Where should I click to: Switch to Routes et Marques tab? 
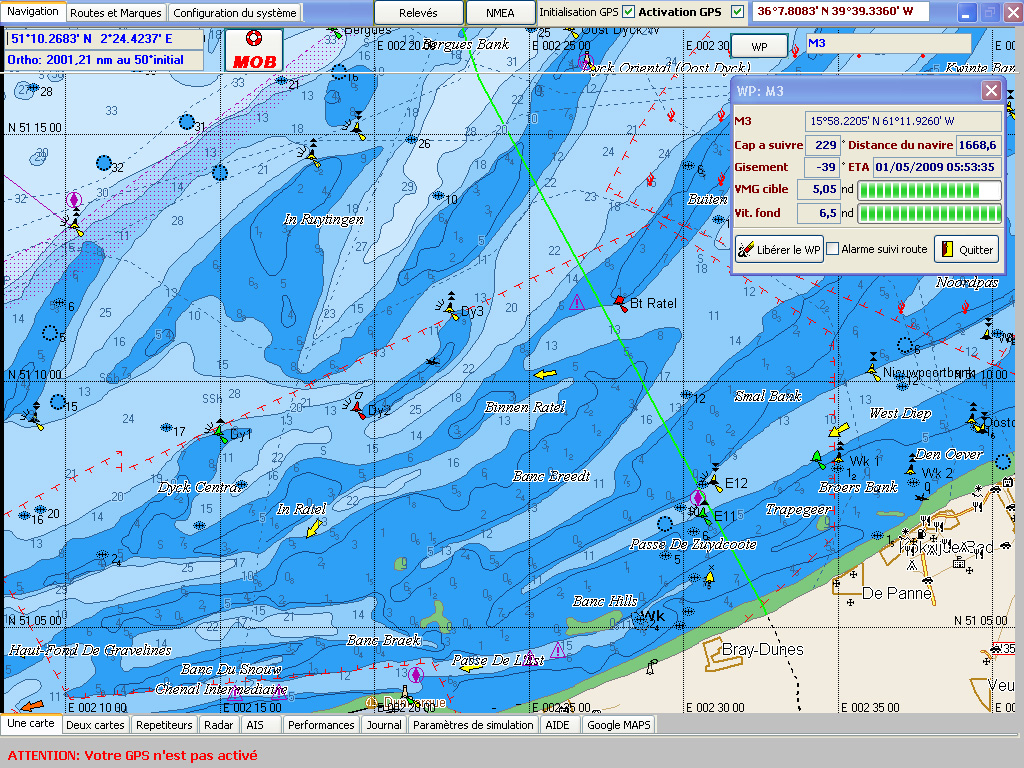pos(116,12)
